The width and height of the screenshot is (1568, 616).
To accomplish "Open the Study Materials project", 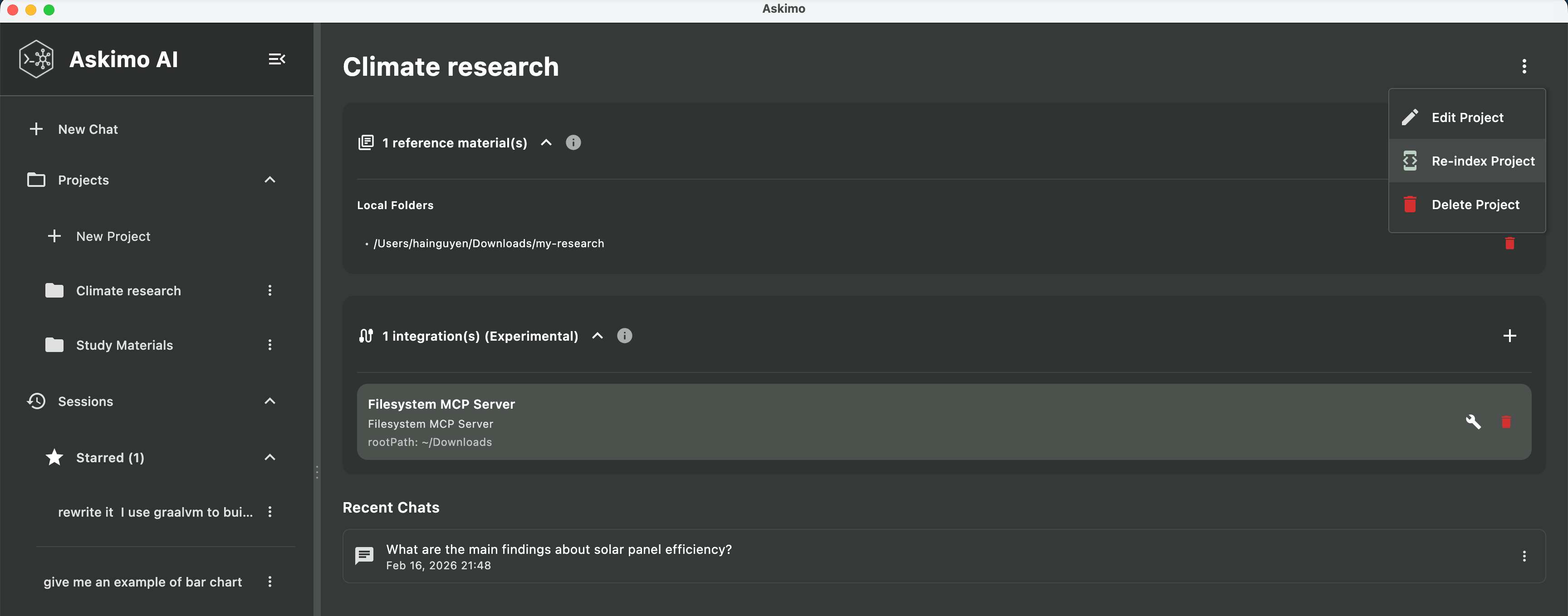I will point(124,345).
